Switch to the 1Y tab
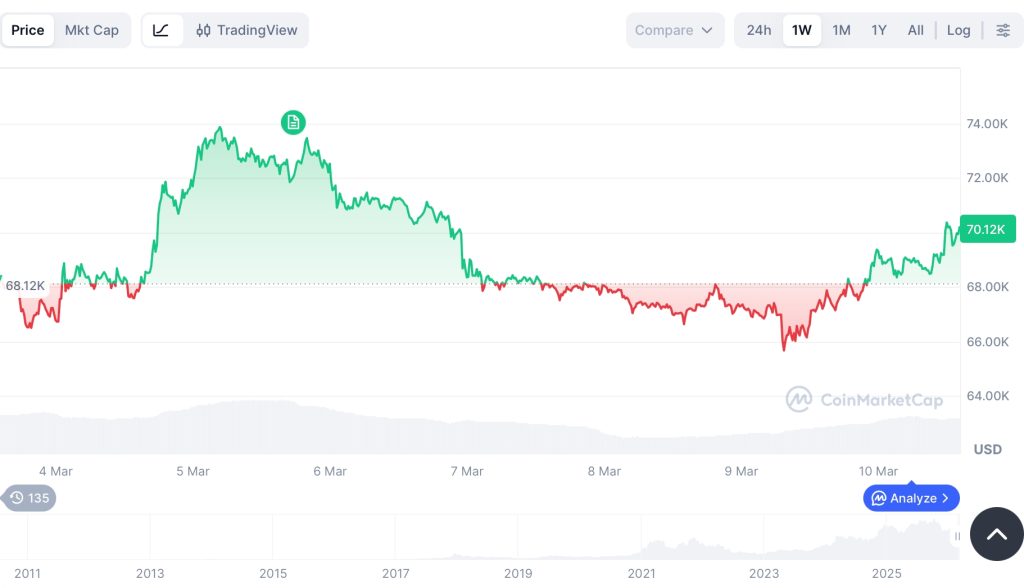 (x=878, y=30)
